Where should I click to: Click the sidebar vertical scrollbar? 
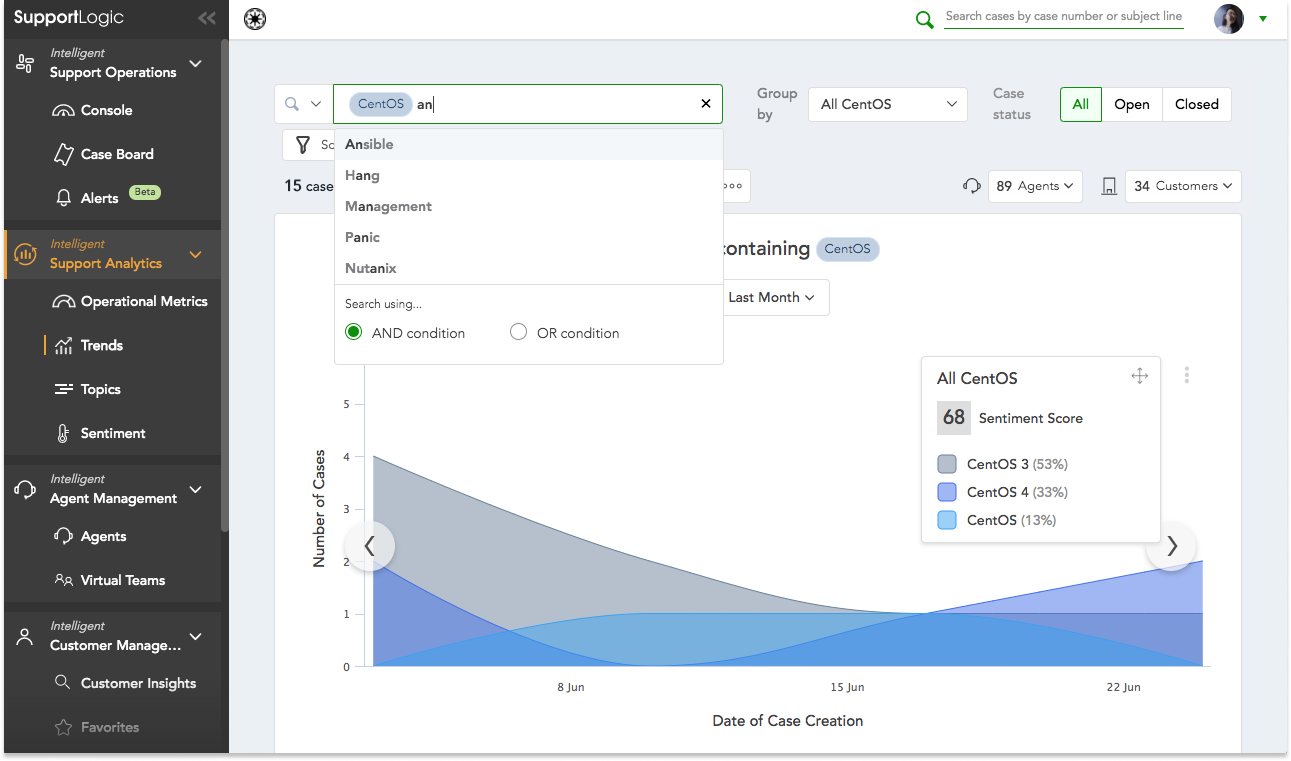[225, 285]
